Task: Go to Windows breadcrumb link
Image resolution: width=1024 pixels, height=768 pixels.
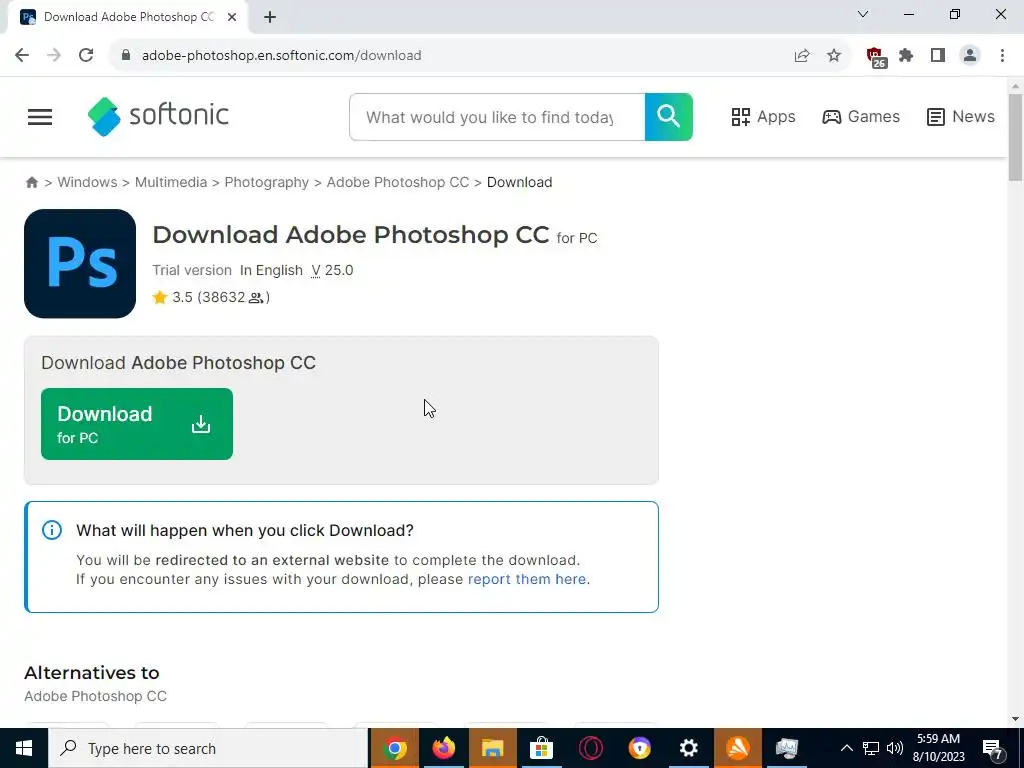Action: (88, 182)
